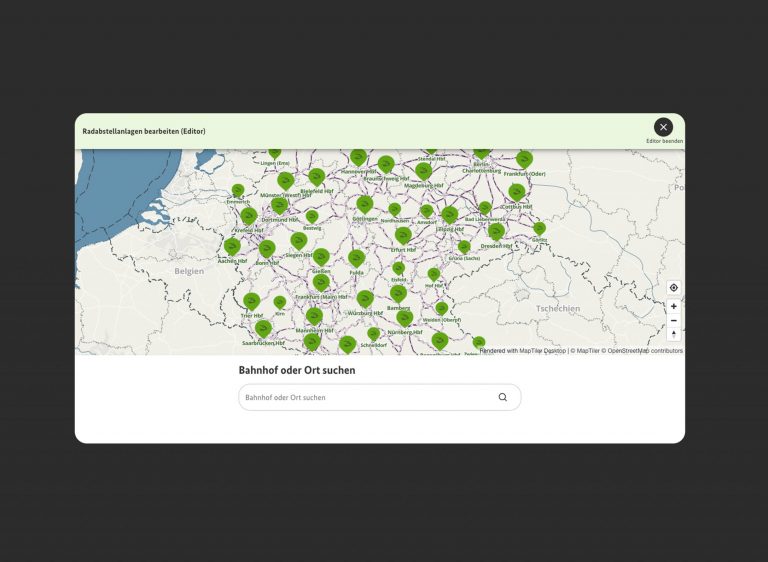Close the editor with the X button

[663, 127]
